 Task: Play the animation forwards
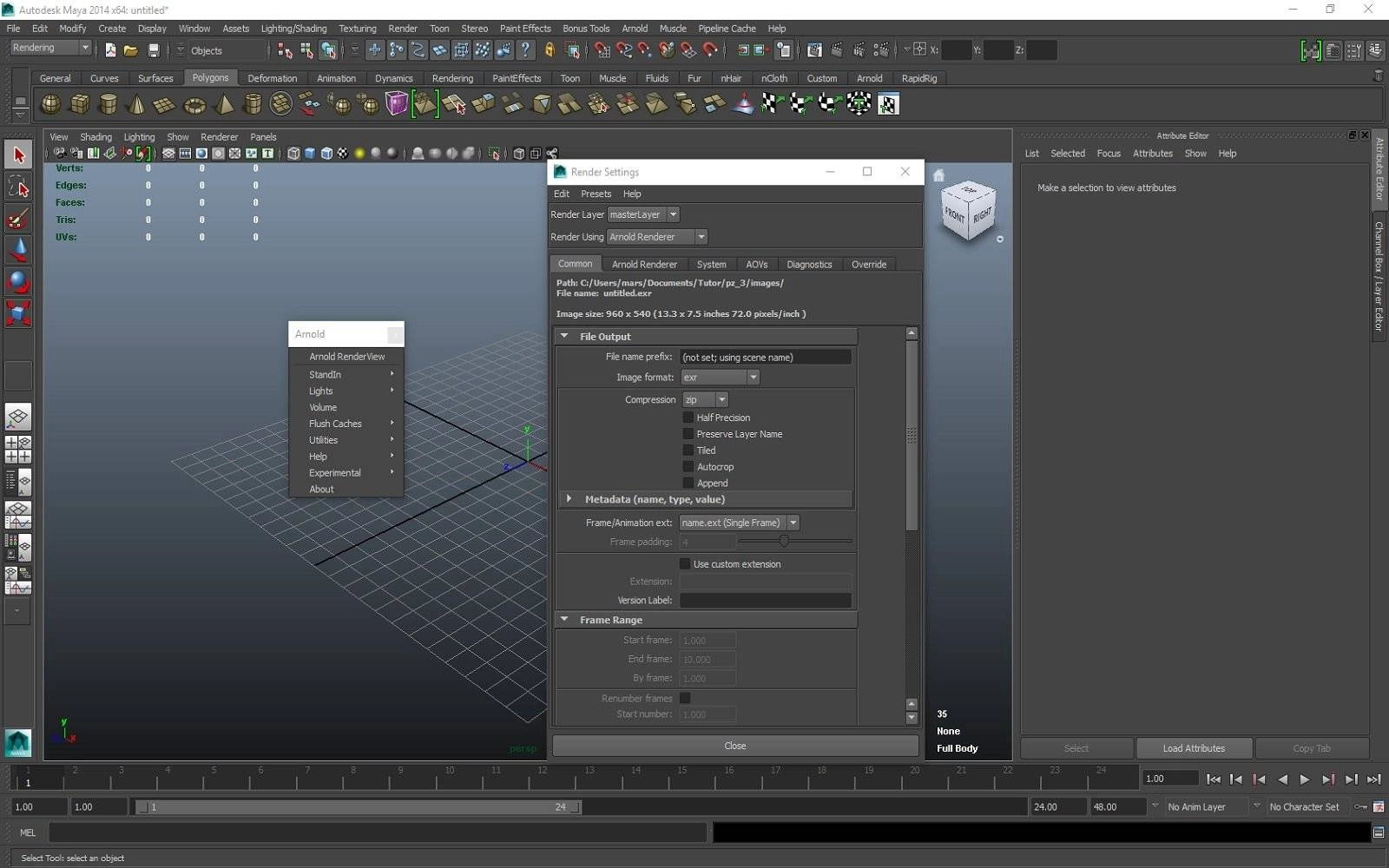(x=1305, y=779)
